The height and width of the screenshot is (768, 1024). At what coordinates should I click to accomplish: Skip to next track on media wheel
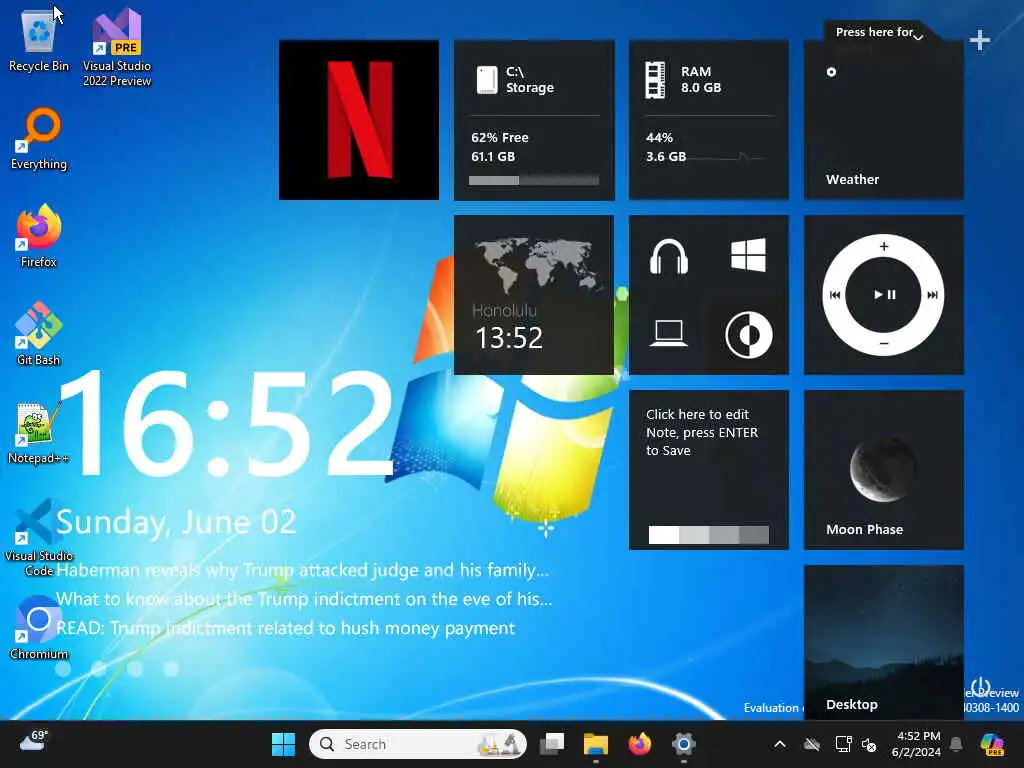pyautogui.click(x=933, y=295)
